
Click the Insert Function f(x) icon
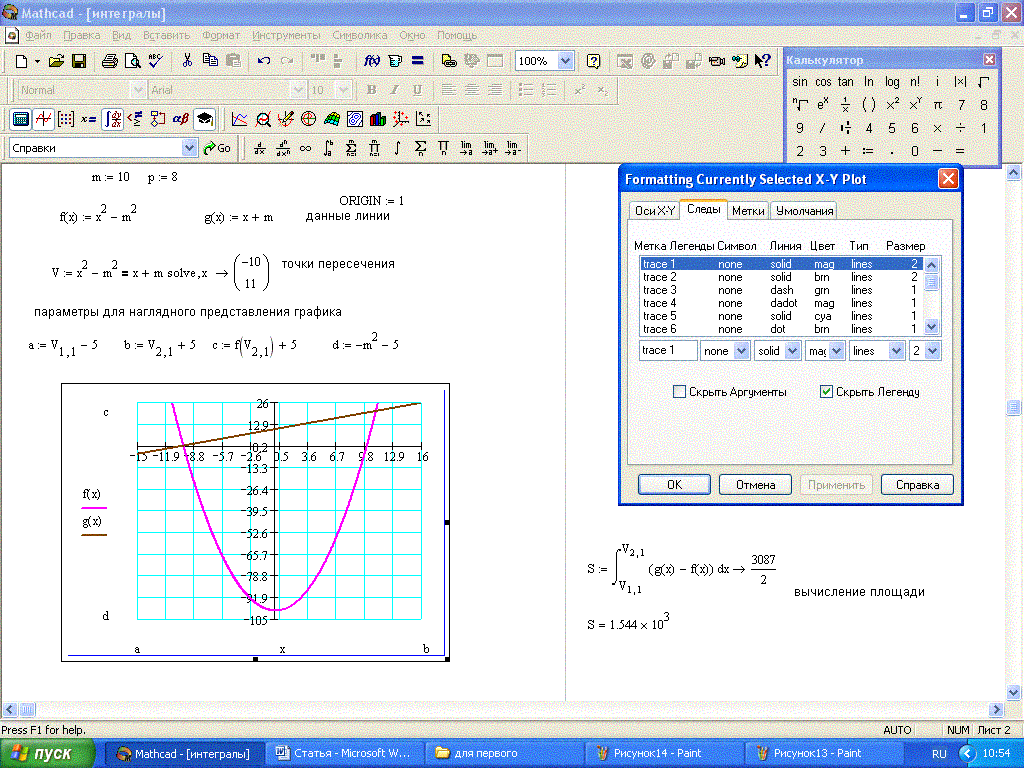(x=371, y=61)
